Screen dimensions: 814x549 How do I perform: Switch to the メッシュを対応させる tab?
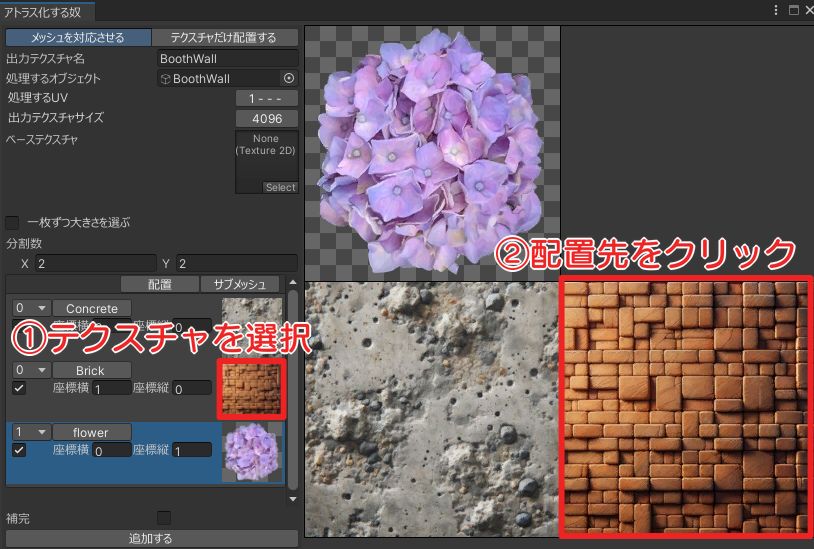tap(78, 38)
